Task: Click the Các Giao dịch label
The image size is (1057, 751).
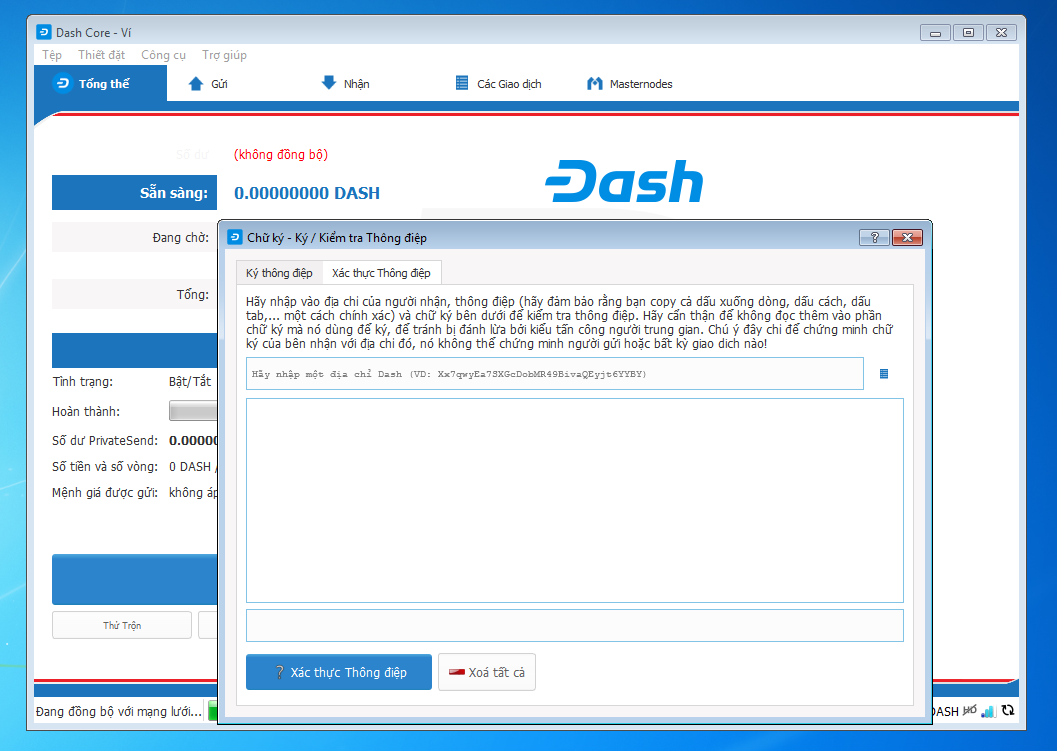Action: 509,84
